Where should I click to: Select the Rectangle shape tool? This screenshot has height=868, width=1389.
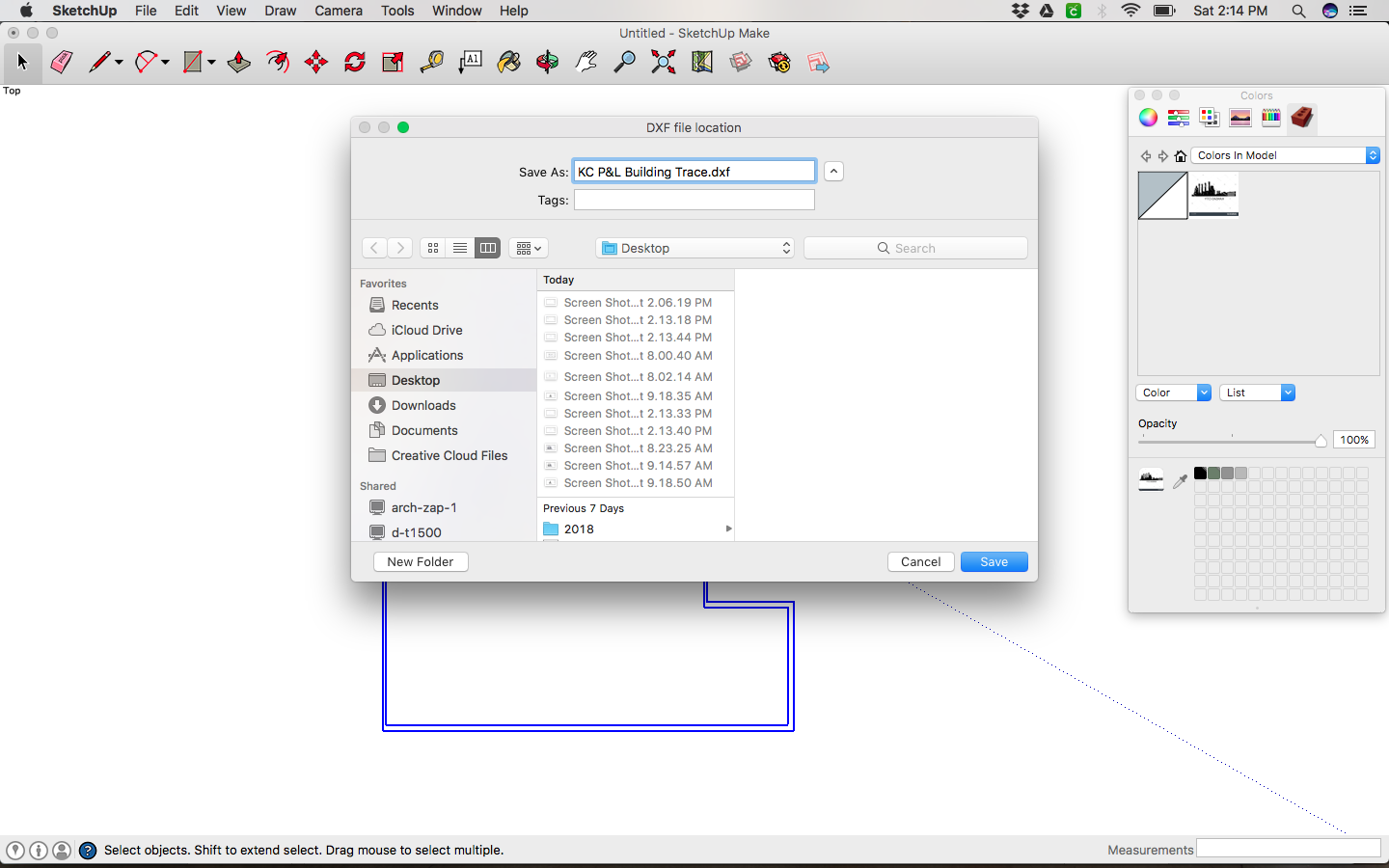point(193,63)
